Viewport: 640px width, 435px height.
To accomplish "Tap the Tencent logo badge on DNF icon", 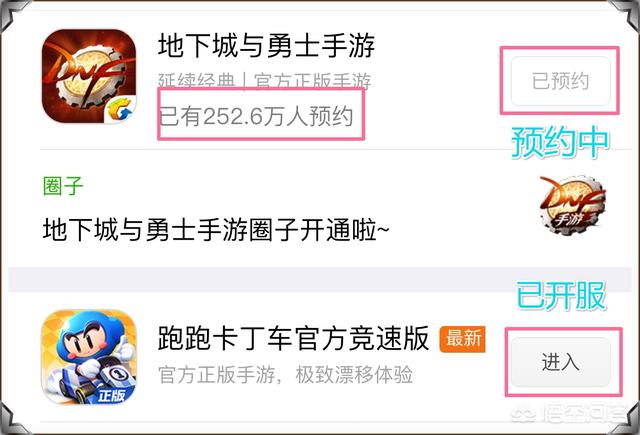I will click(120, 109).
